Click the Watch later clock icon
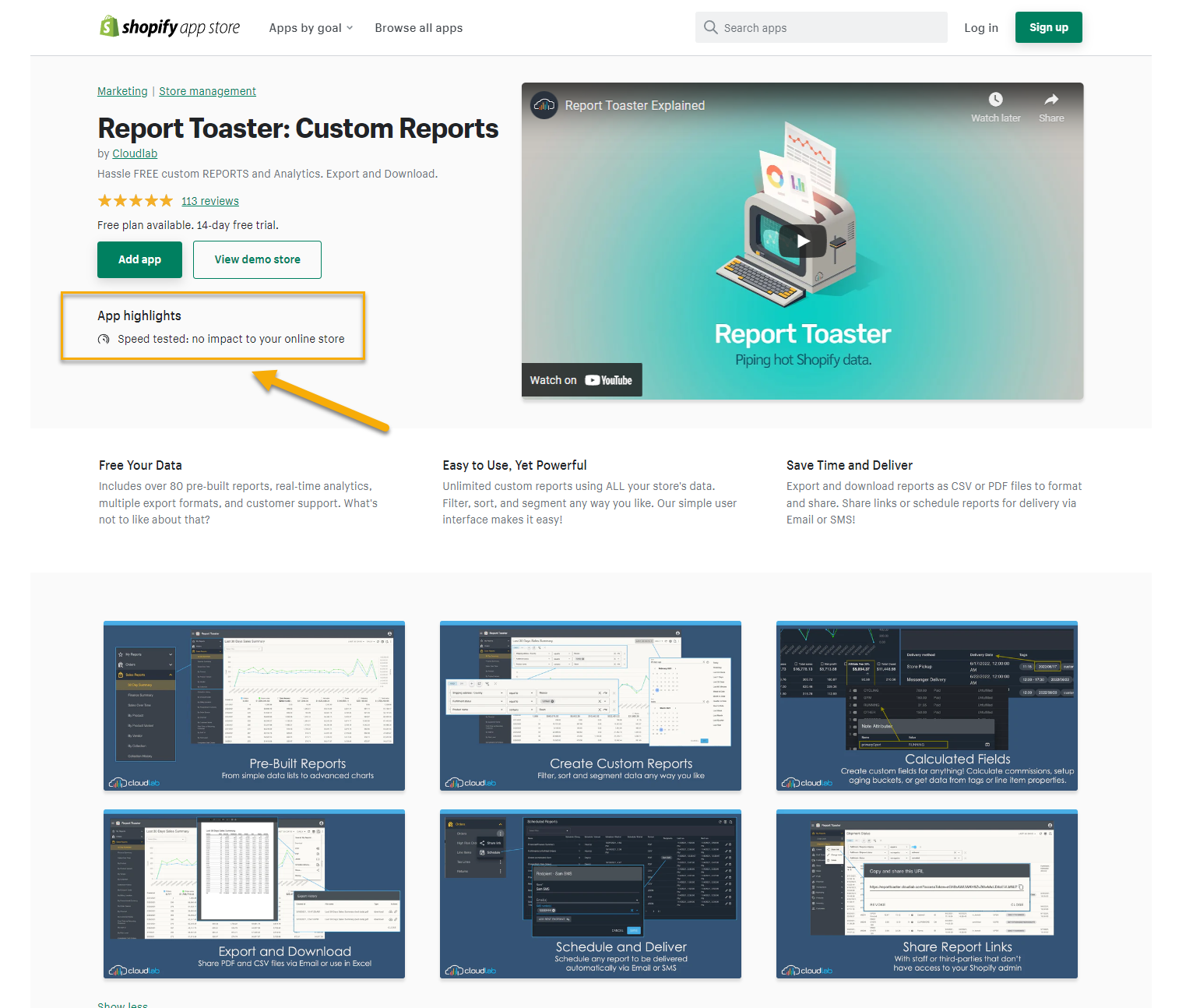Screen dimensions: 1193x1008 [x=995, y=100]
